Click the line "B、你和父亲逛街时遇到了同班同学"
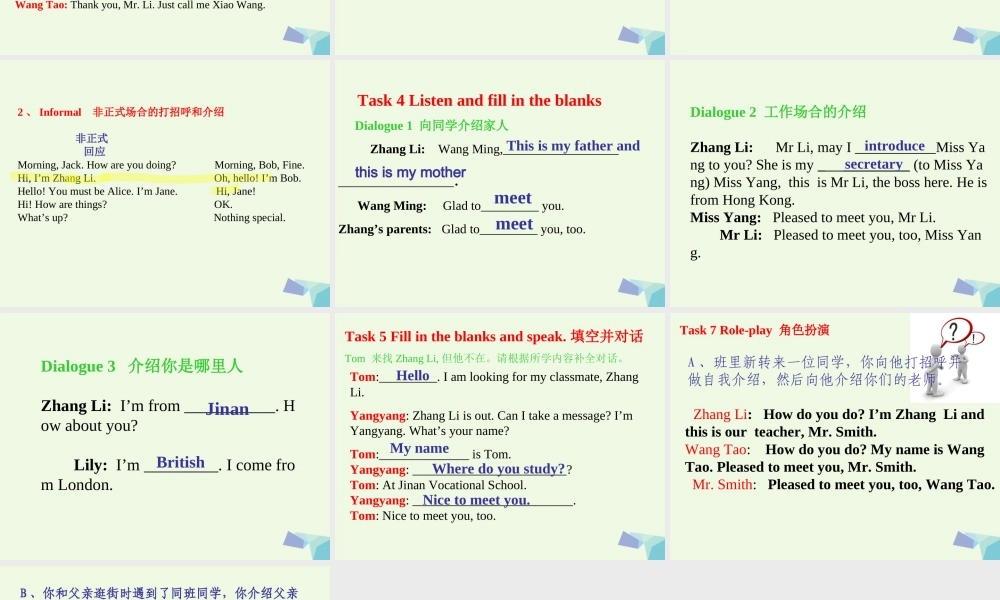This screenshot has width=1000, height=600. [x=159, y=593]
